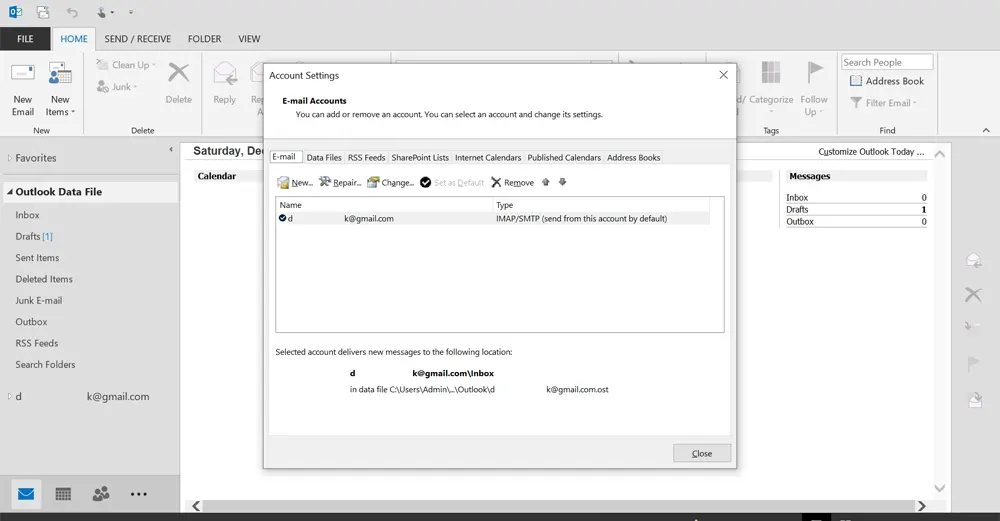The width and height of the screenshot is (1000, 521).
Task: Select the Search Folders item
Action: coord(45,364)
